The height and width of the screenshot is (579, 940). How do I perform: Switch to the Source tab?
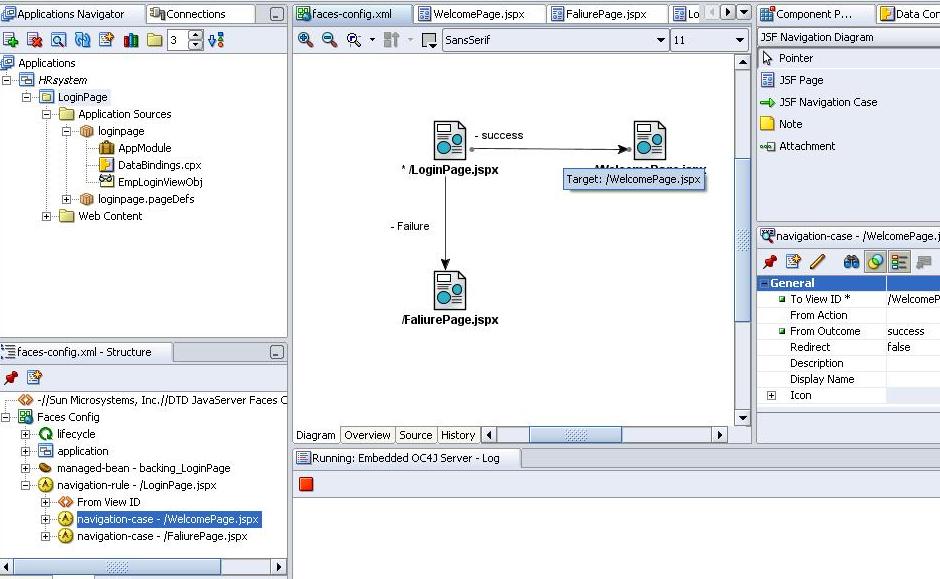[x=415, y=435]
